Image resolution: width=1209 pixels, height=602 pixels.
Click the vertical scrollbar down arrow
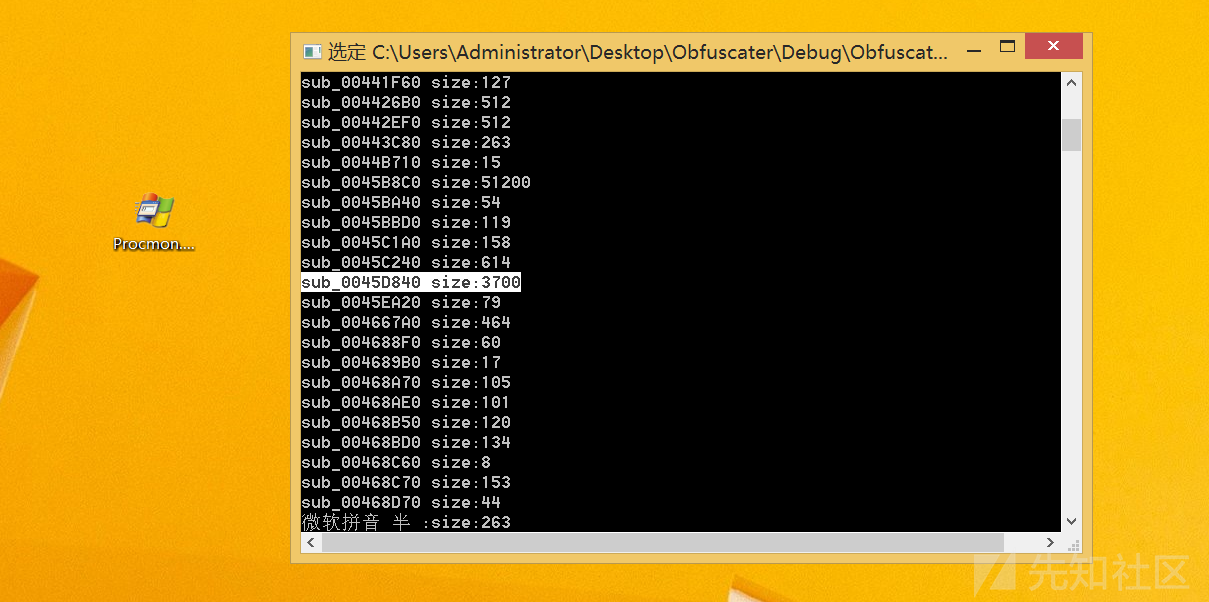click(x=1071, y=521)
